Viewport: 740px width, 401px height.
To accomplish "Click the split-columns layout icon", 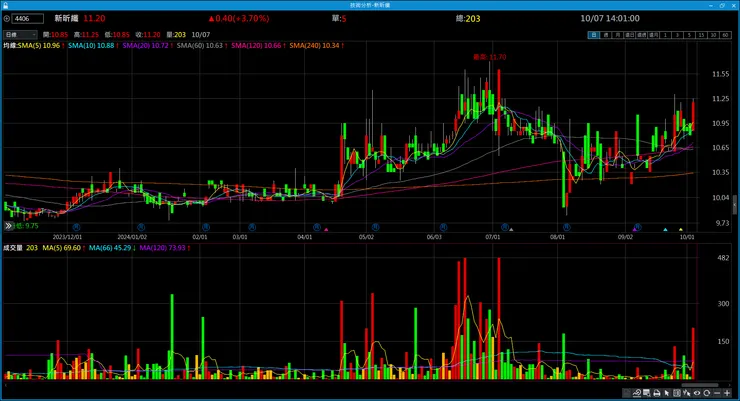I will [677, 393].
